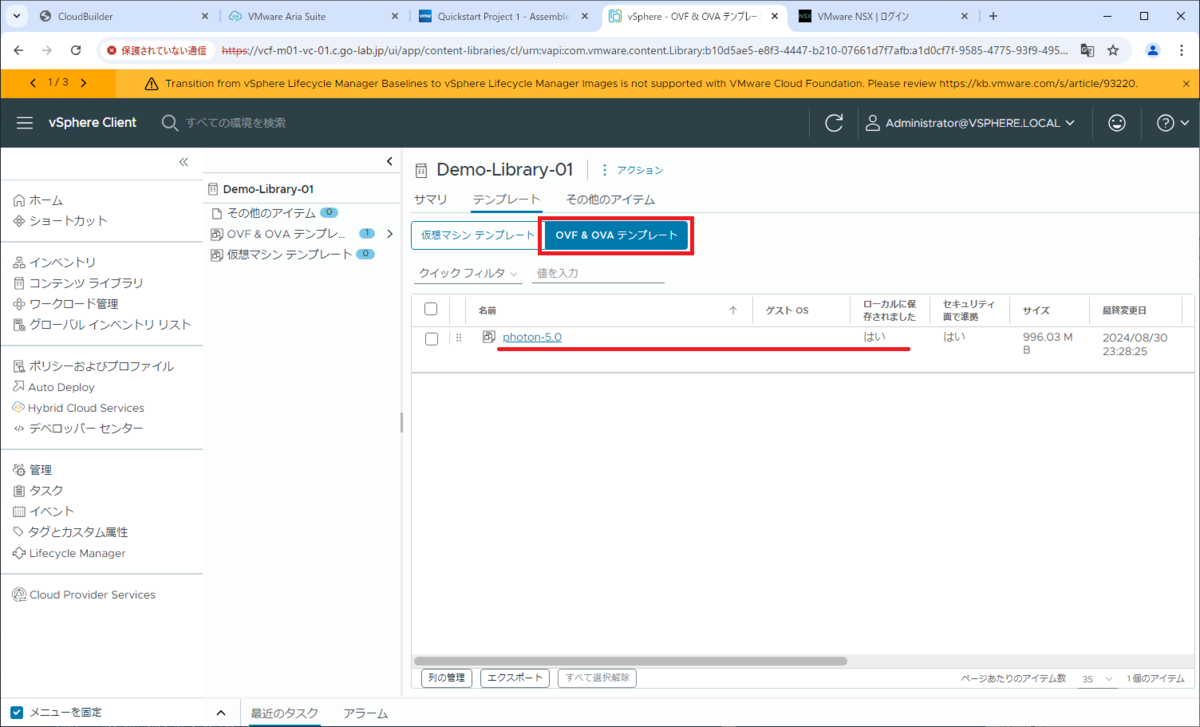
Task: Switch to Quickstart Project 1 browser tab
Action: (x=505, y=16)
